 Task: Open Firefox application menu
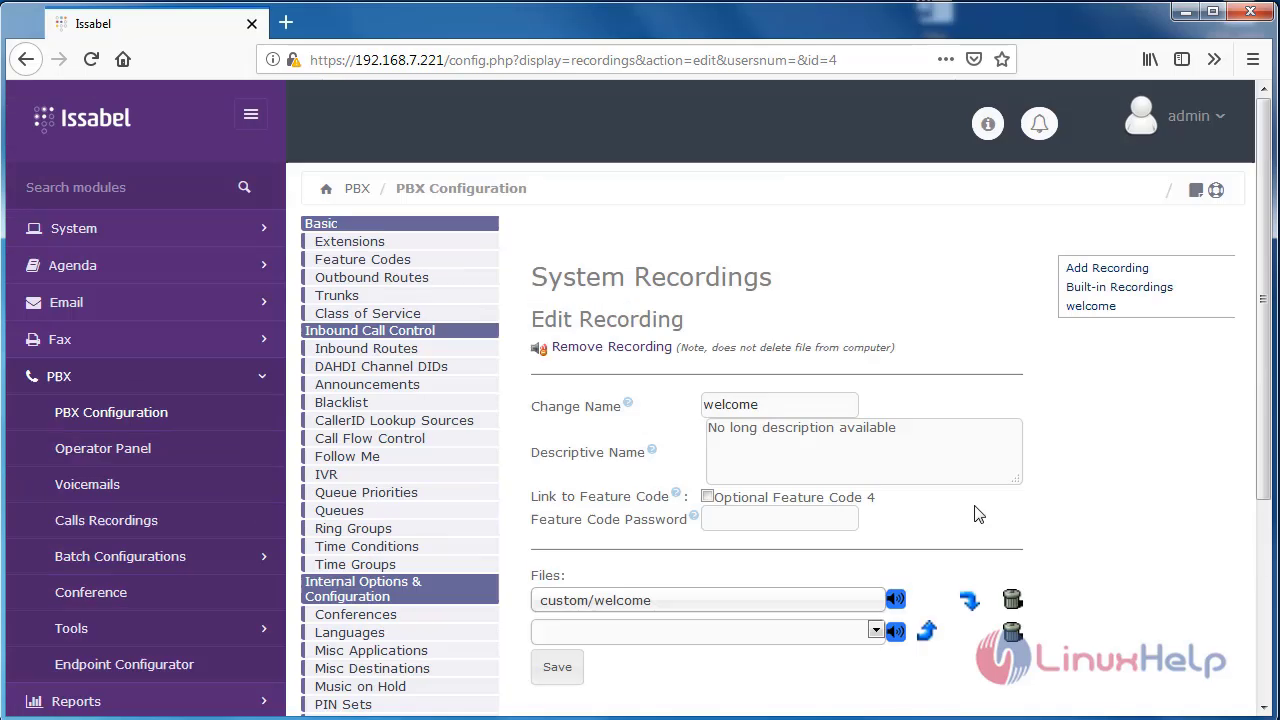point(1252,59)
